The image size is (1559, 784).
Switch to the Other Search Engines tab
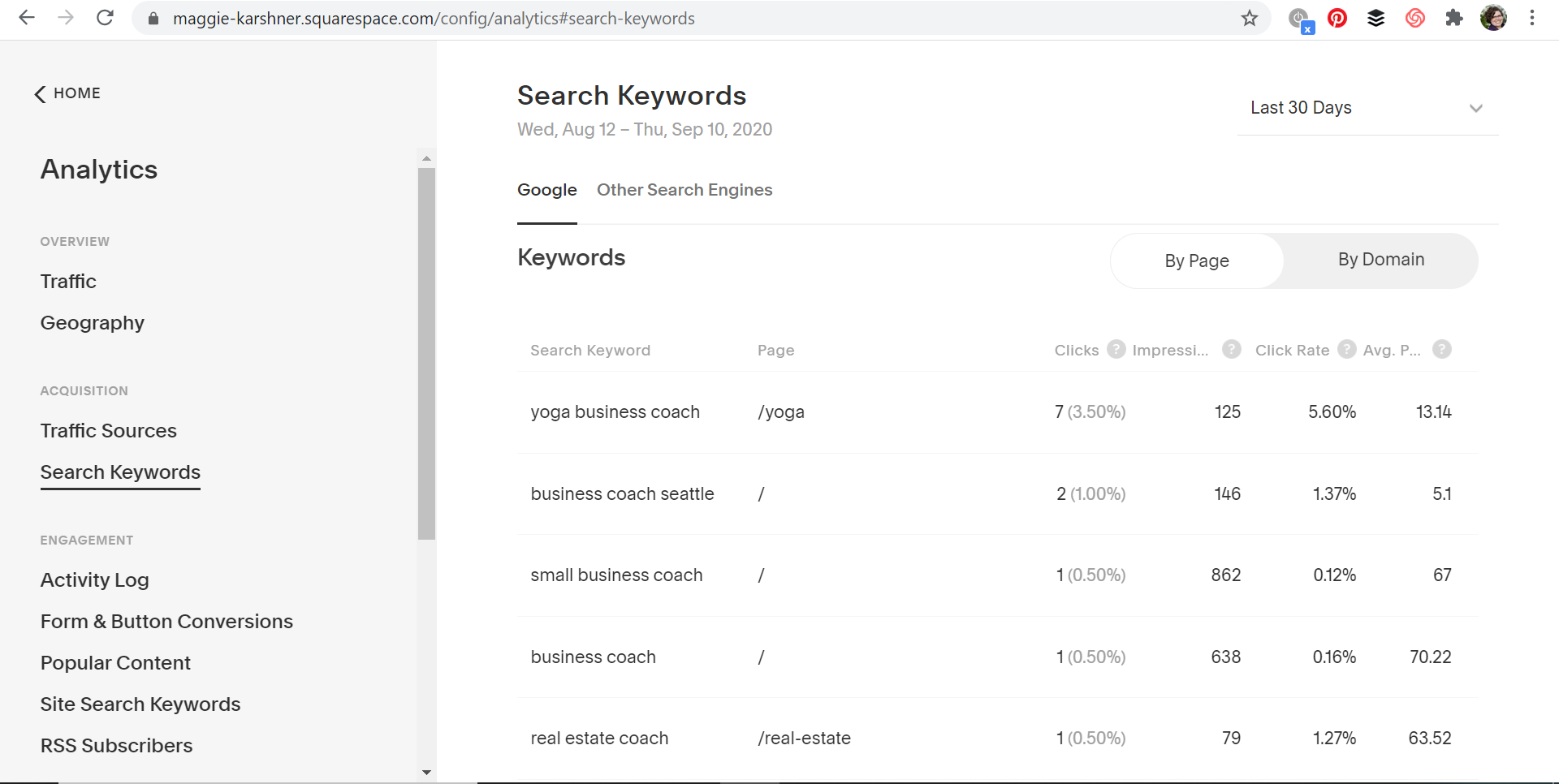pyautogui.click(x=684, y=190)
